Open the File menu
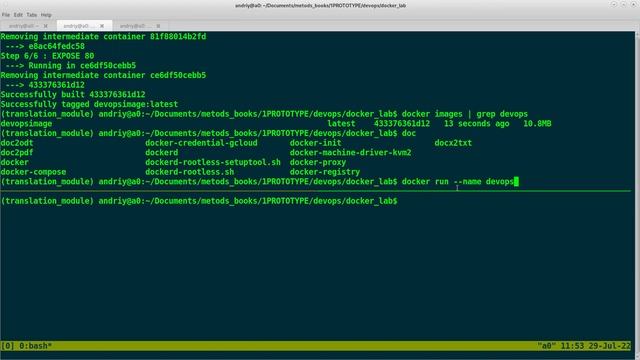 click(6, 15)
